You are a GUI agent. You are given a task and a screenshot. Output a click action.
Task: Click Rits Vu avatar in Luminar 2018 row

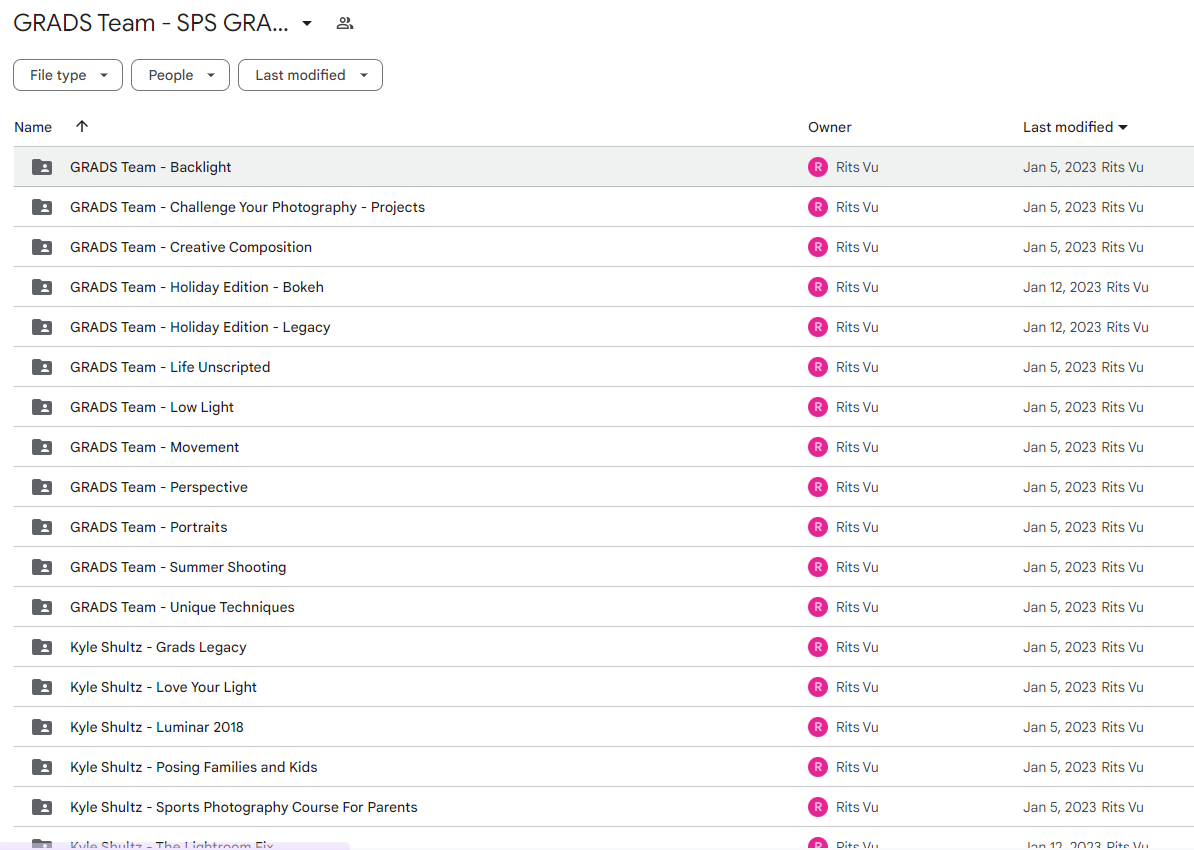[818, 727]
